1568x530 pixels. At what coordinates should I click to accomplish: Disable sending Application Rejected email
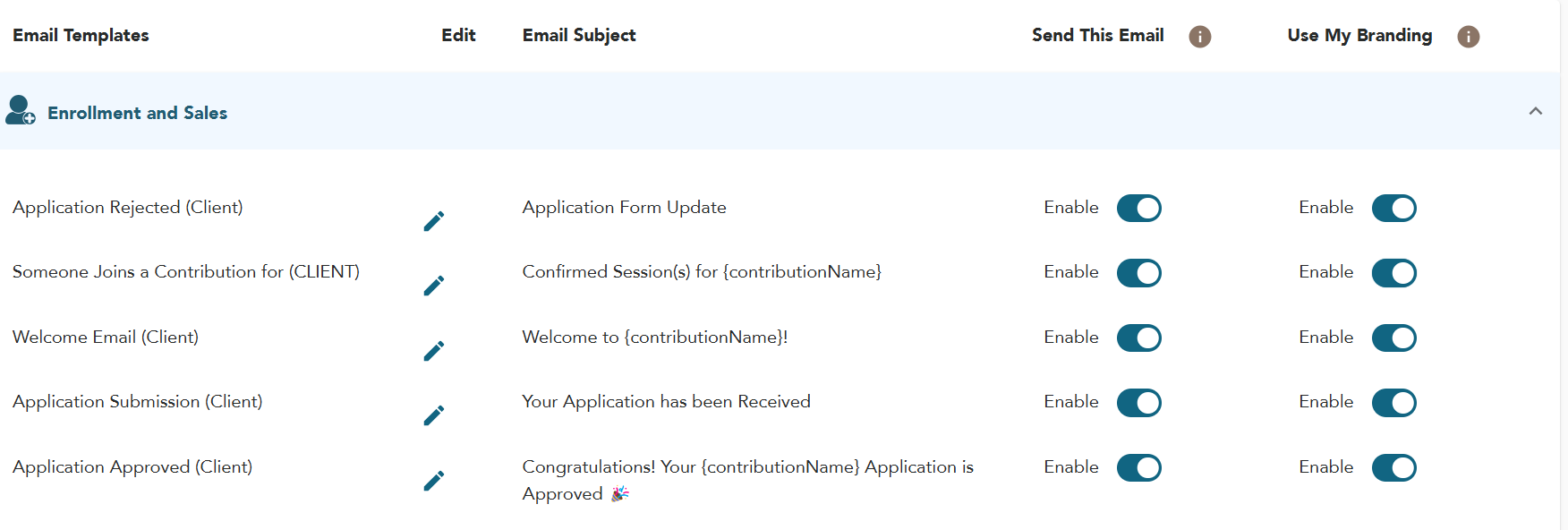[x=1138, y=209]
